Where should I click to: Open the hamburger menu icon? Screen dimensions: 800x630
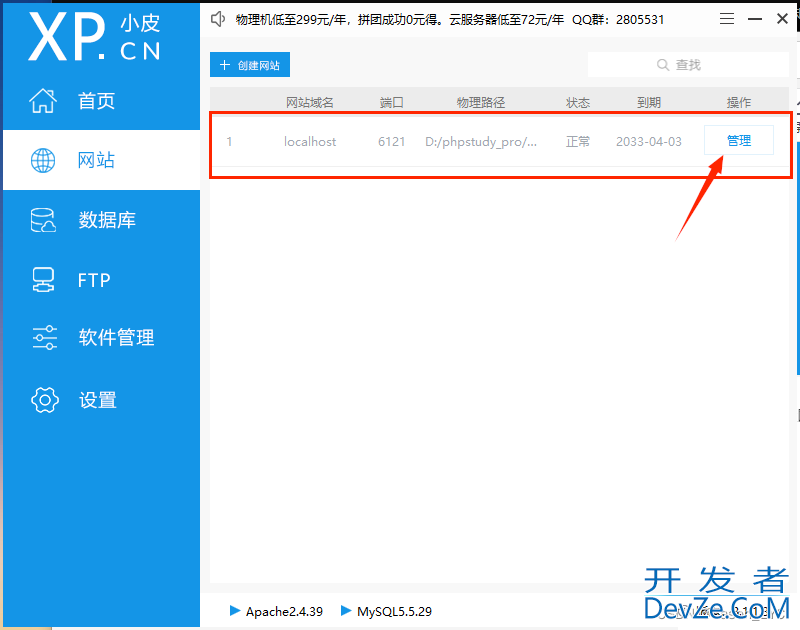(727, 19)
